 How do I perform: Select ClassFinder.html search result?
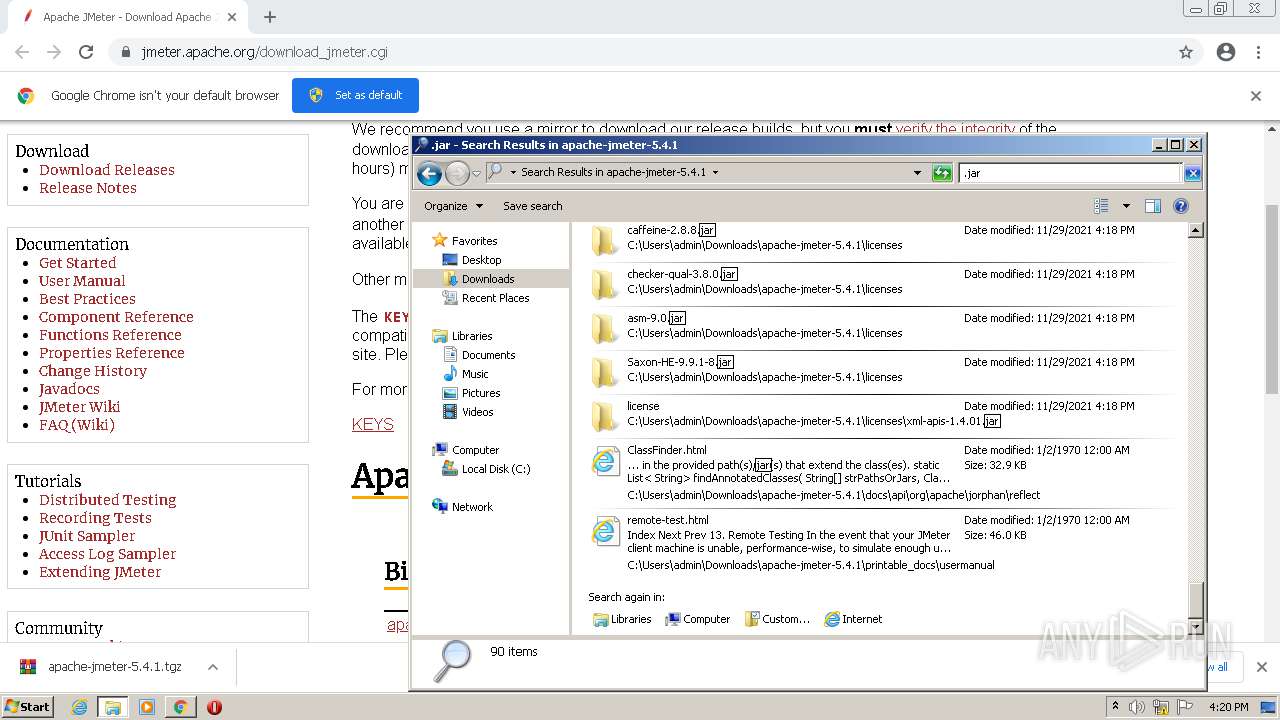pos(880,472)
